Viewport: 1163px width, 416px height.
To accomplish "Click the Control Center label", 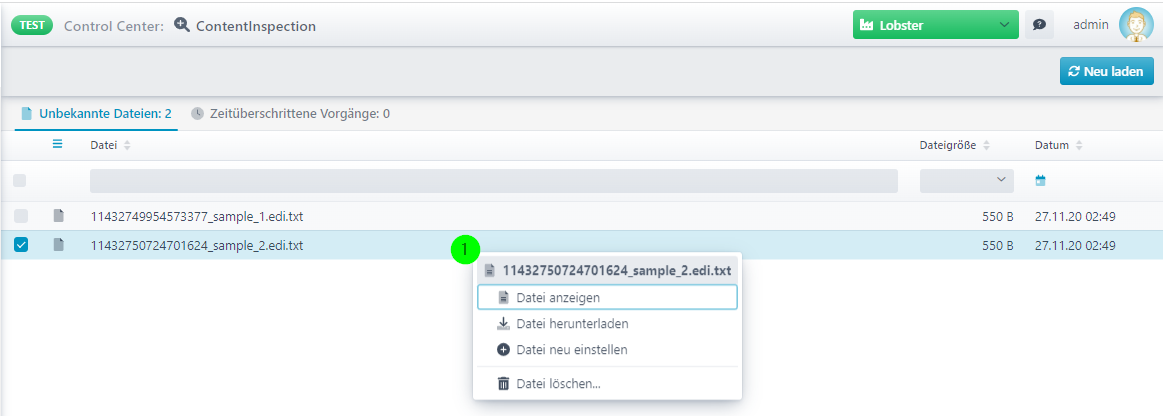I will [114, 26].
